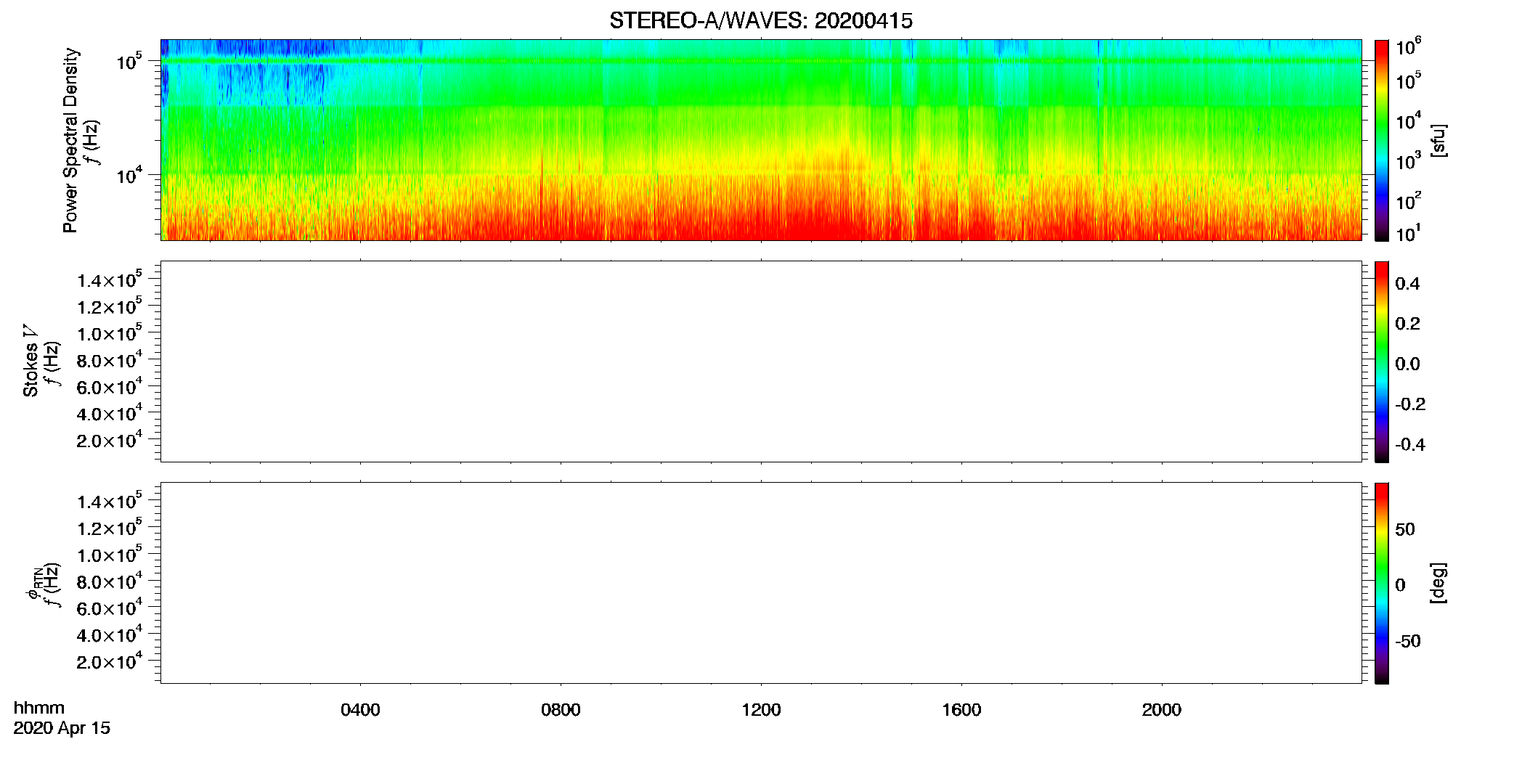Select the 0800 time axis label
The image size is (1522, 784).
point(561,710)
